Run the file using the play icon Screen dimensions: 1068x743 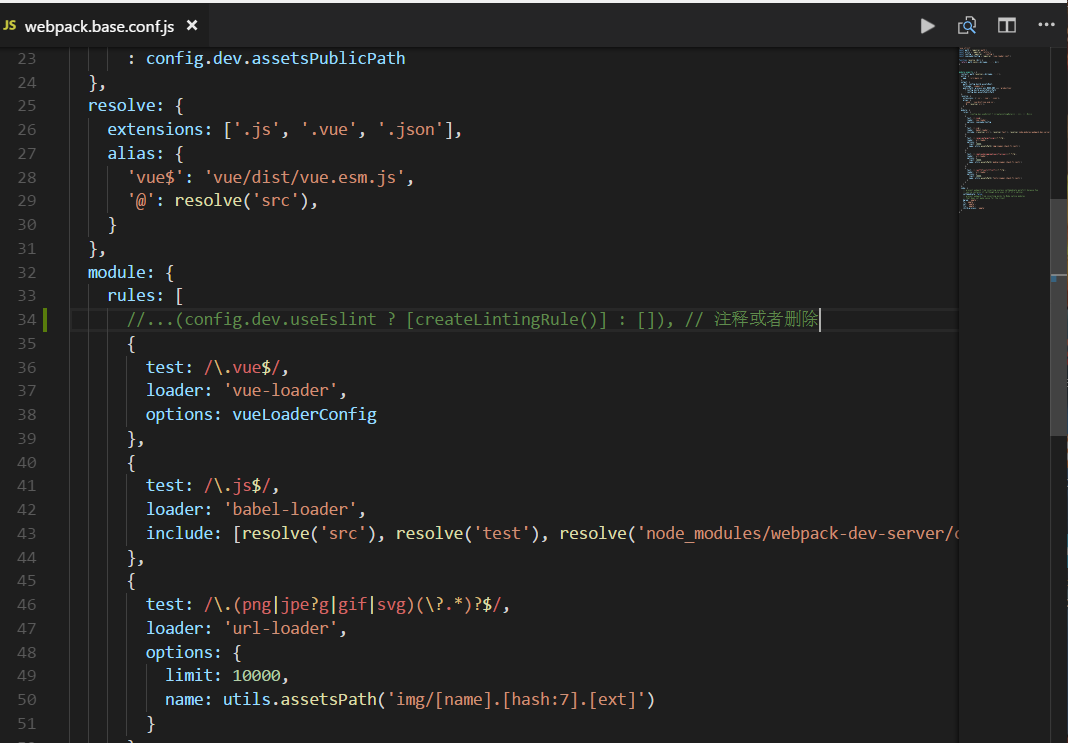[x=927, y=25]
